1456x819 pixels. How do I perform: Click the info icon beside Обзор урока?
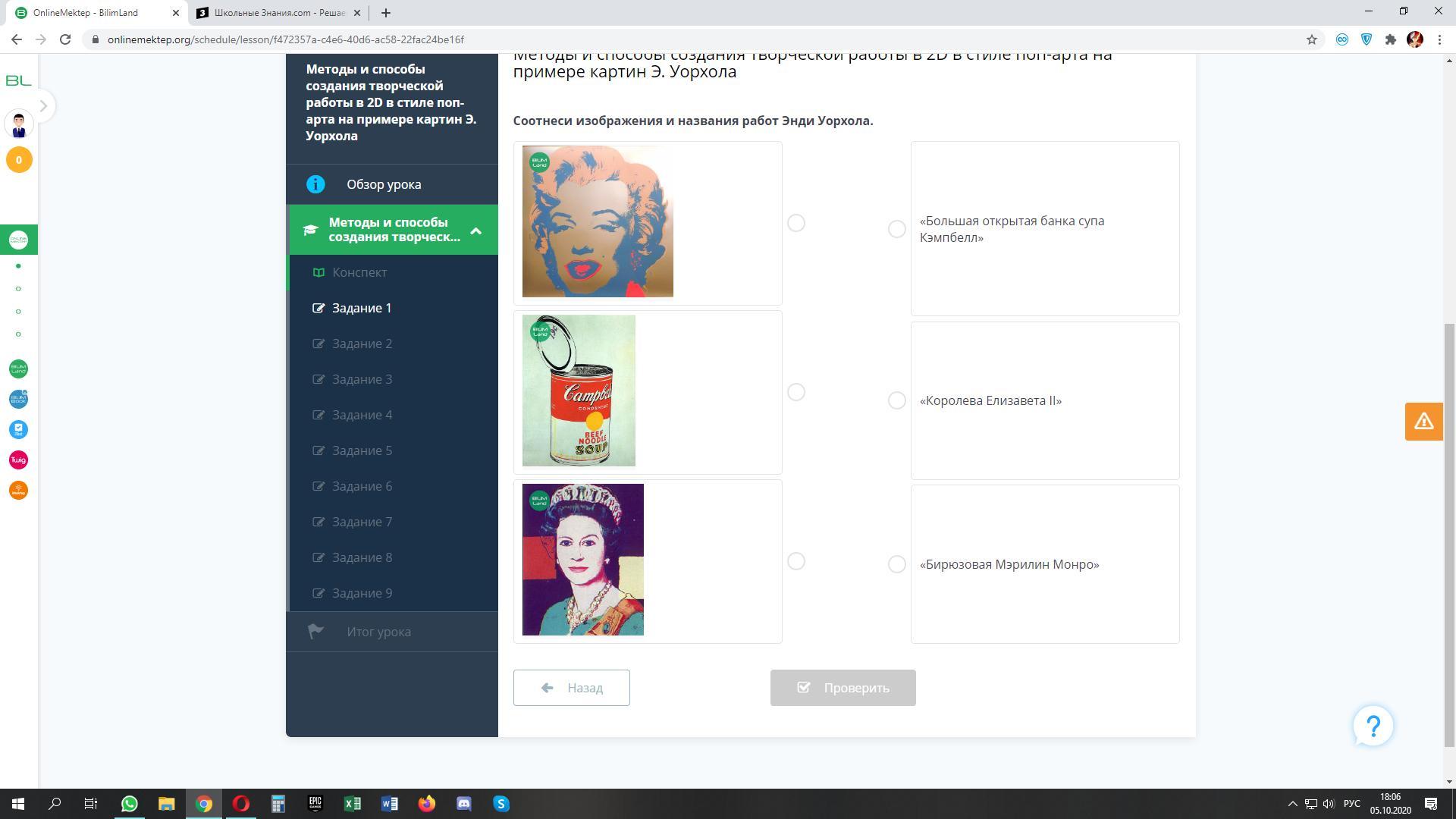coord(315,184)
